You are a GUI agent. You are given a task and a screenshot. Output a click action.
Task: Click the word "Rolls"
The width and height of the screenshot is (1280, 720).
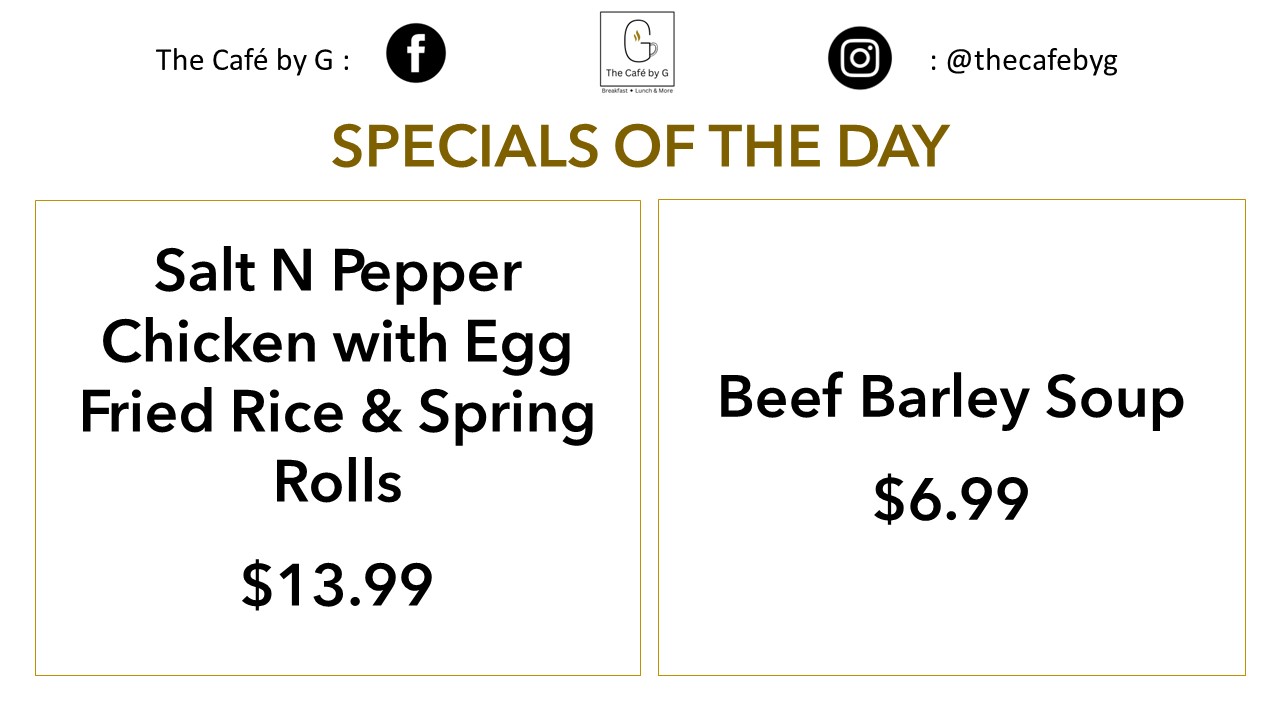coord(338,481)
